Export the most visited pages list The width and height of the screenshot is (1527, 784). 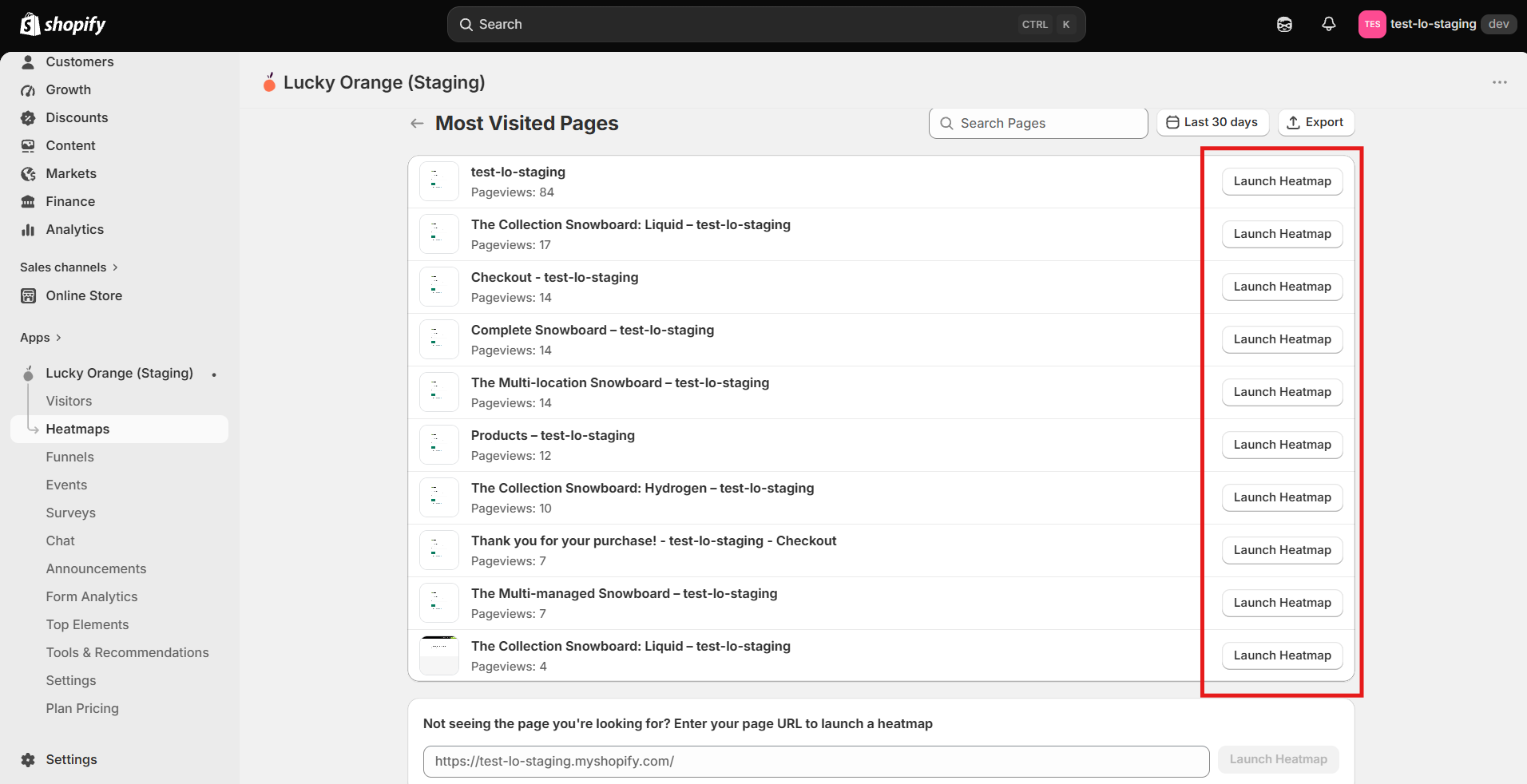click(x=1315, y=122)
